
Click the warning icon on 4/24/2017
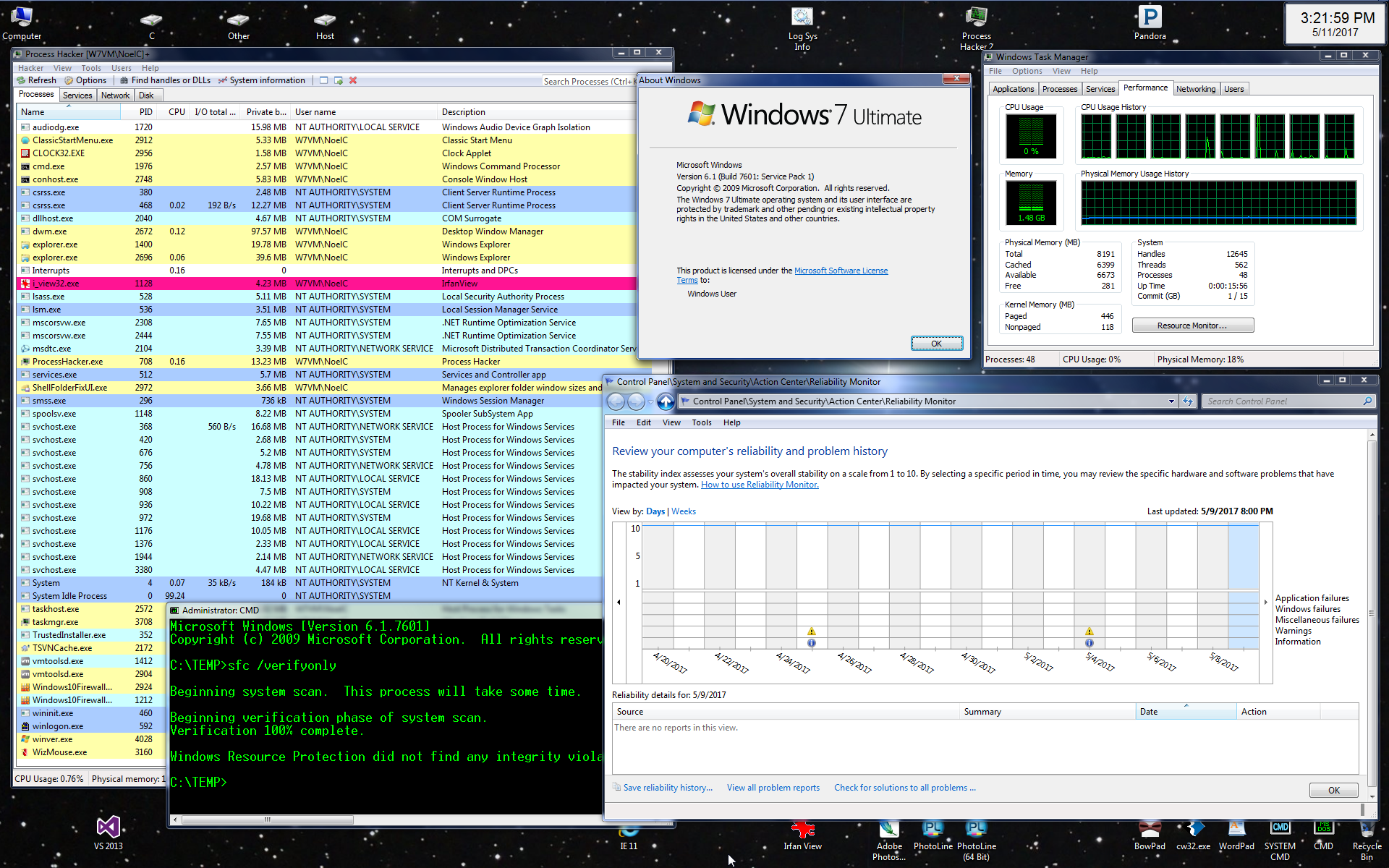pos(811,631)
